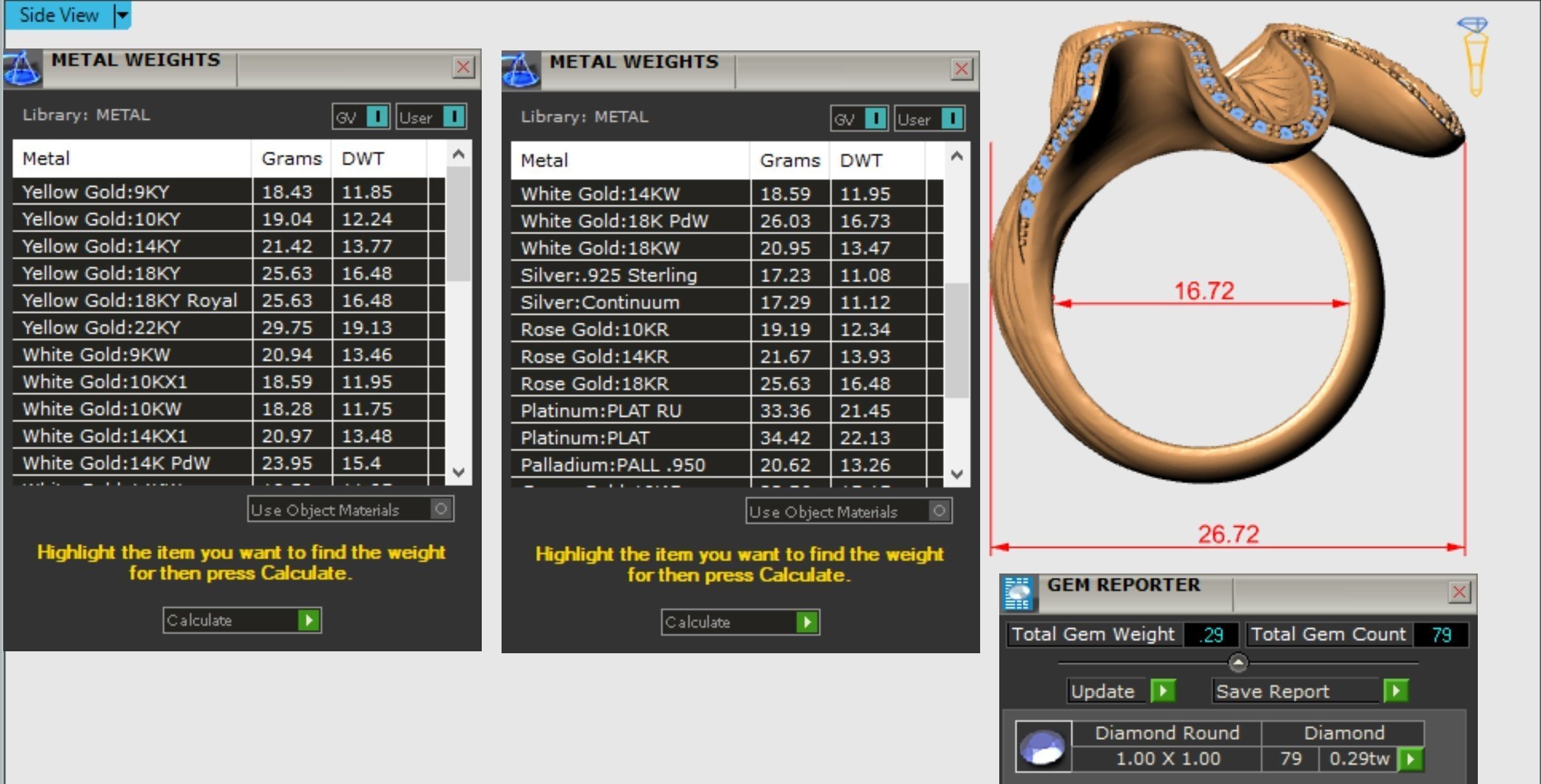The height and width of the screenshot is (784, 1541).
Task: Click Calculate label in right panel
Action: pos(697,622)
